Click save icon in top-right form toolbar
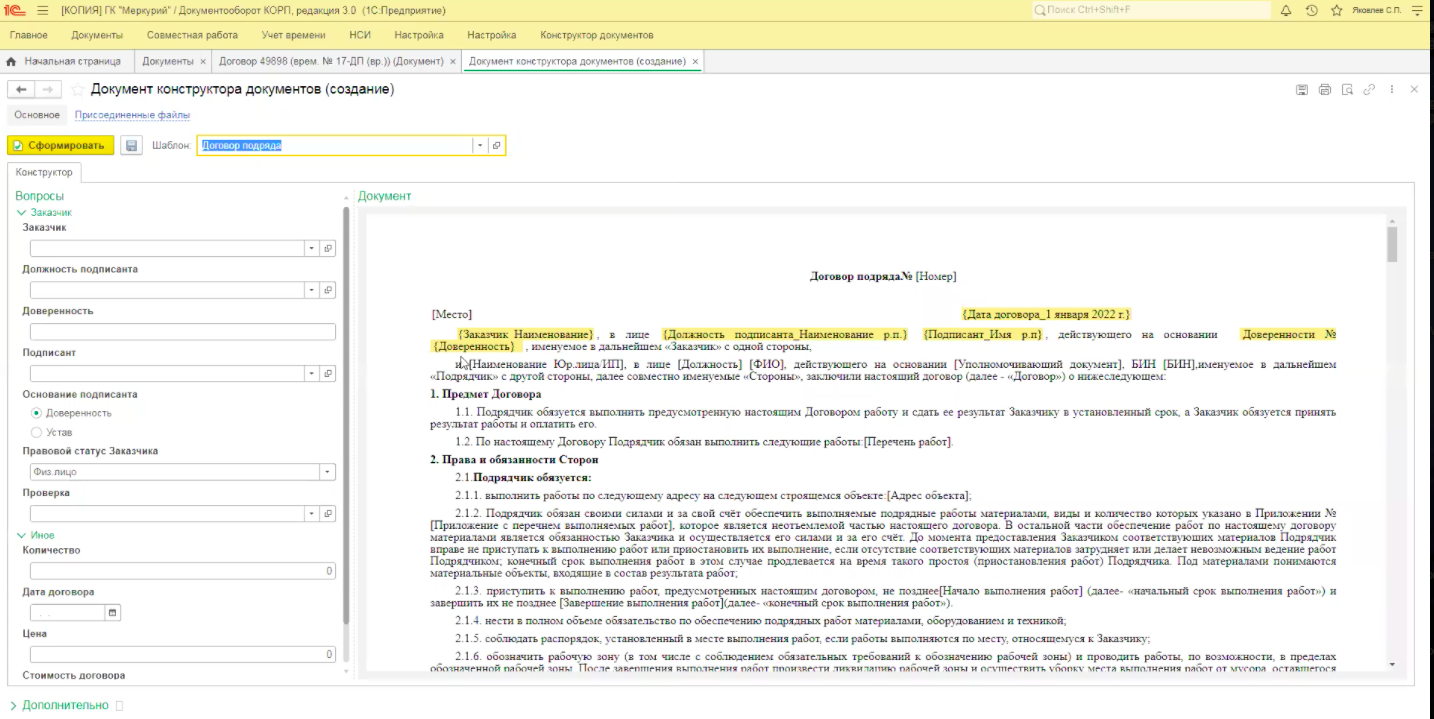 pyautogui.click(x=1302, y=89)
